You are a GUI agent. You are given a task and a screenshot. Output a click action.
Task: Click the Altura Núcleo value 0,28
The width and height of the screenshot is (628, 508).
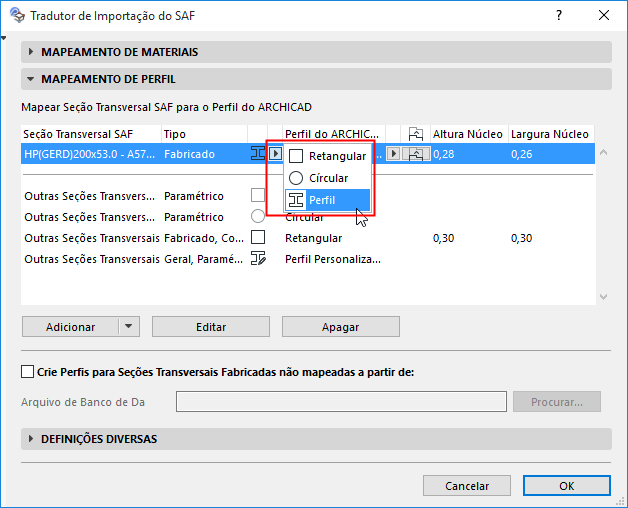click(x=443, y=154)
